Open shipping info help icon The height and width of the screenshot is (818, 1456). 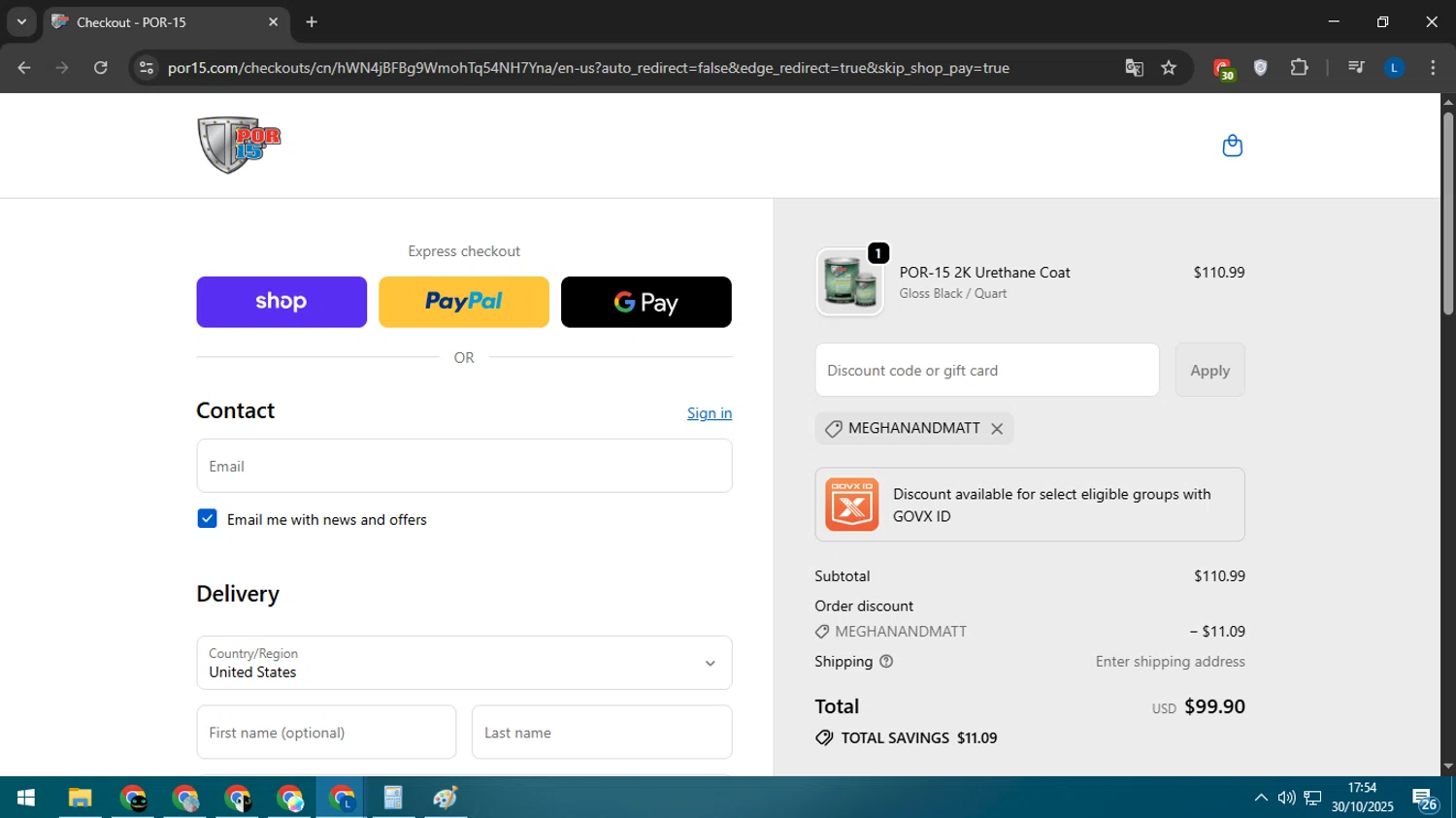[885, 662]
